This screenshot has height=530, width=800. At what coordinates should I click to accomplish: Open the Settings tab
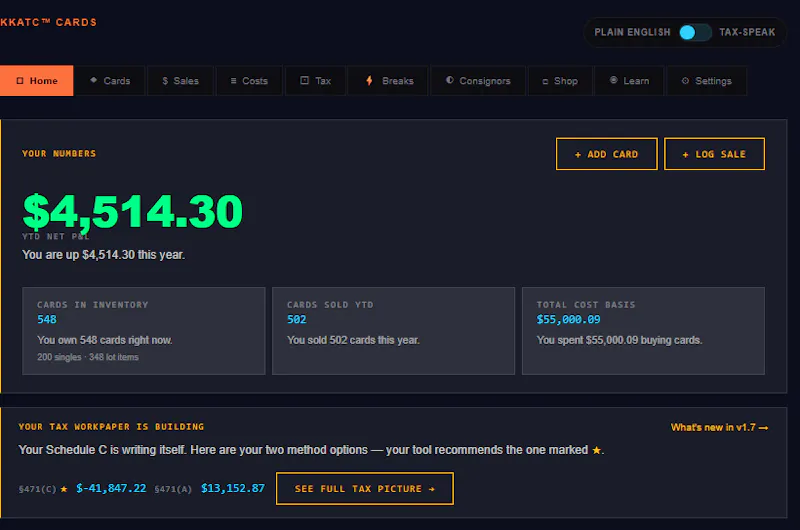707,81
